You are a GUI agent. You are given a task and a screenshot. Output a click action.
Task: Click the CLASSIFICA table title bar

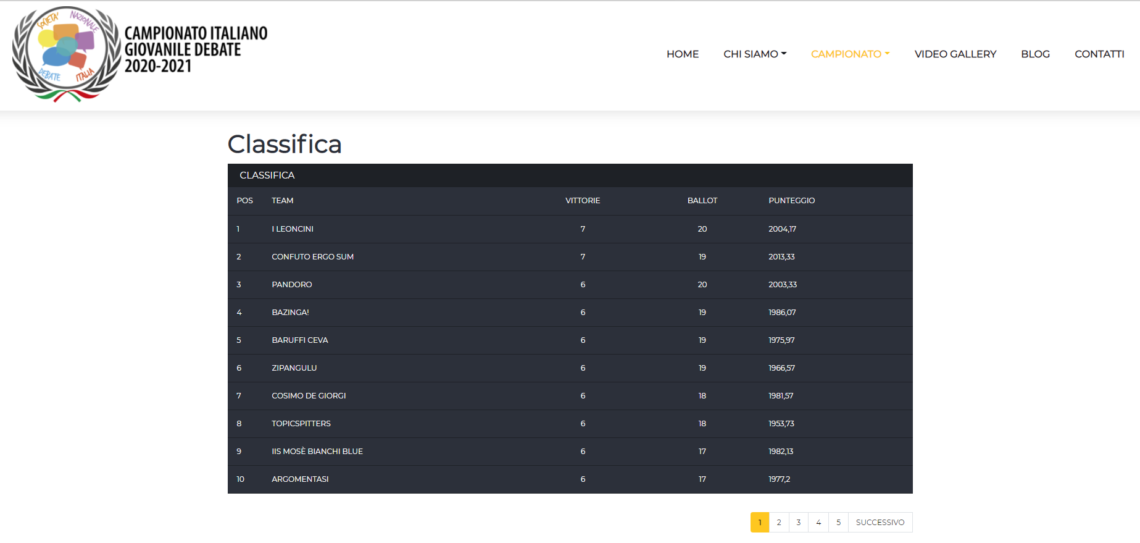point(570,175)
